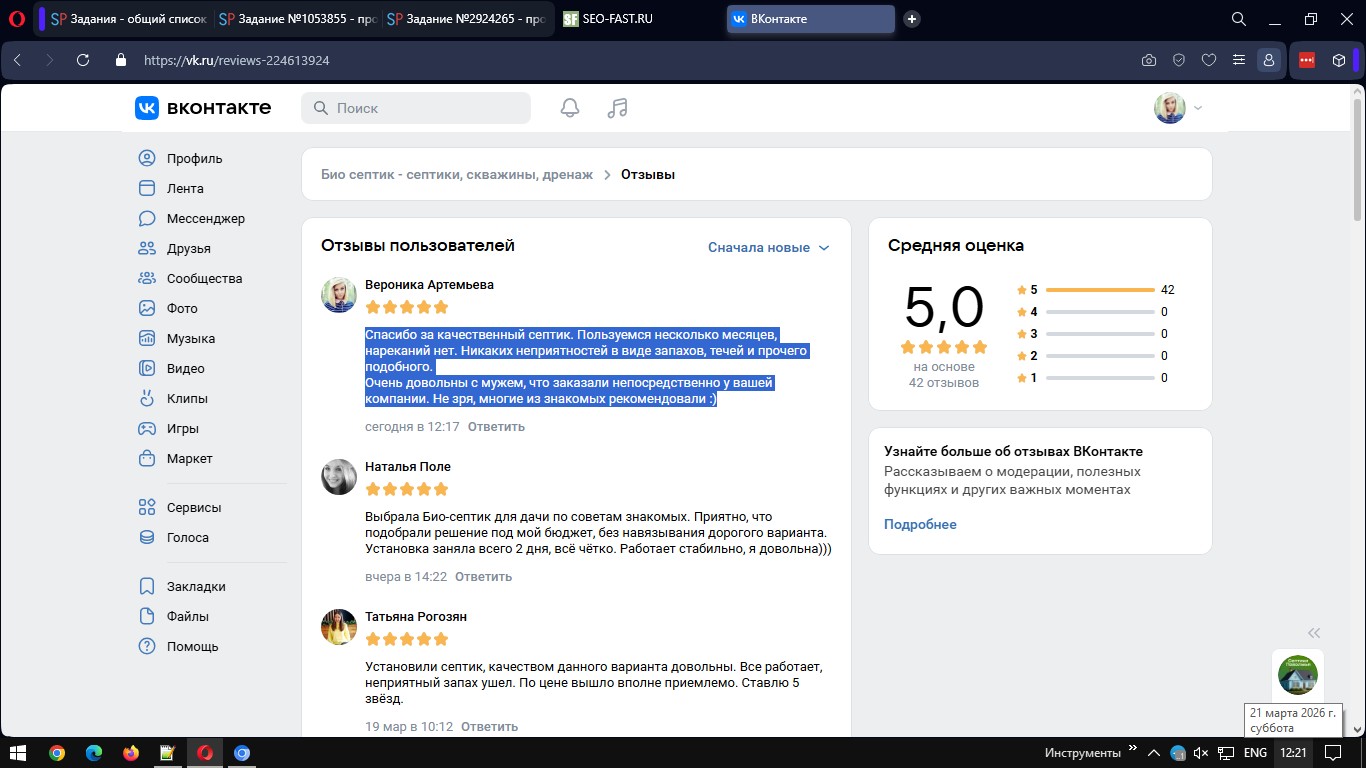The height and width of the screenshot is (768, 1366).
Task: Open the red password manager extension
Action: (x=1307, y=60)
